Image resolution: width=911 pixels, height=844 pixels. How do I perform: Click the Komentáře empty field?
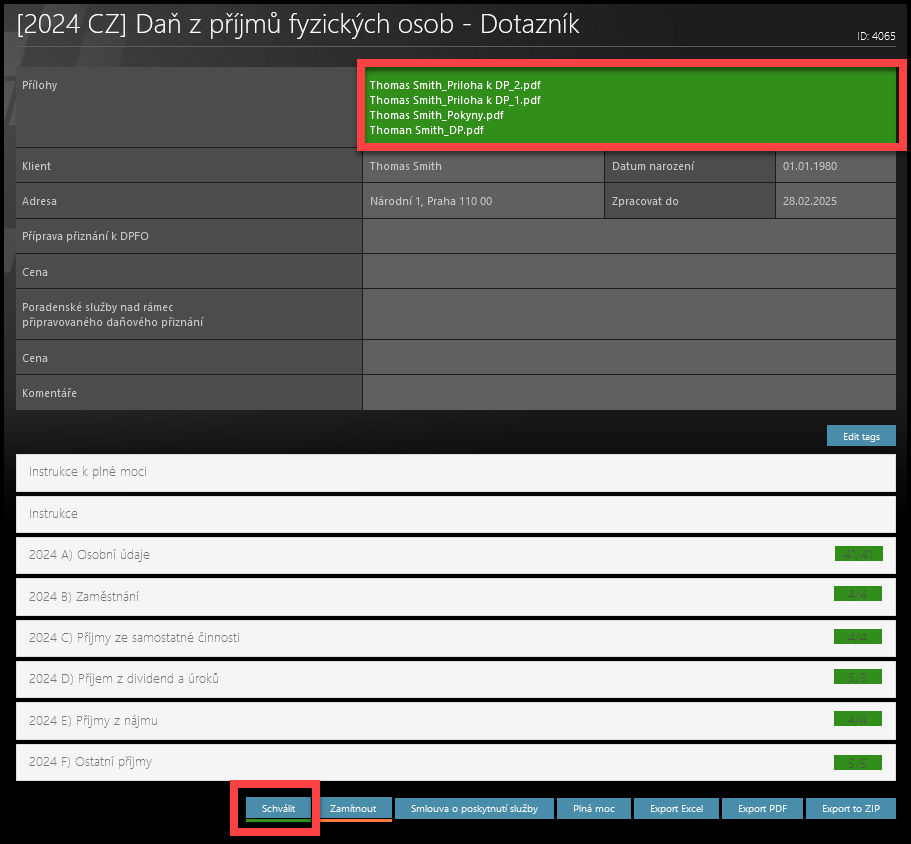click(x=628, y=393)
